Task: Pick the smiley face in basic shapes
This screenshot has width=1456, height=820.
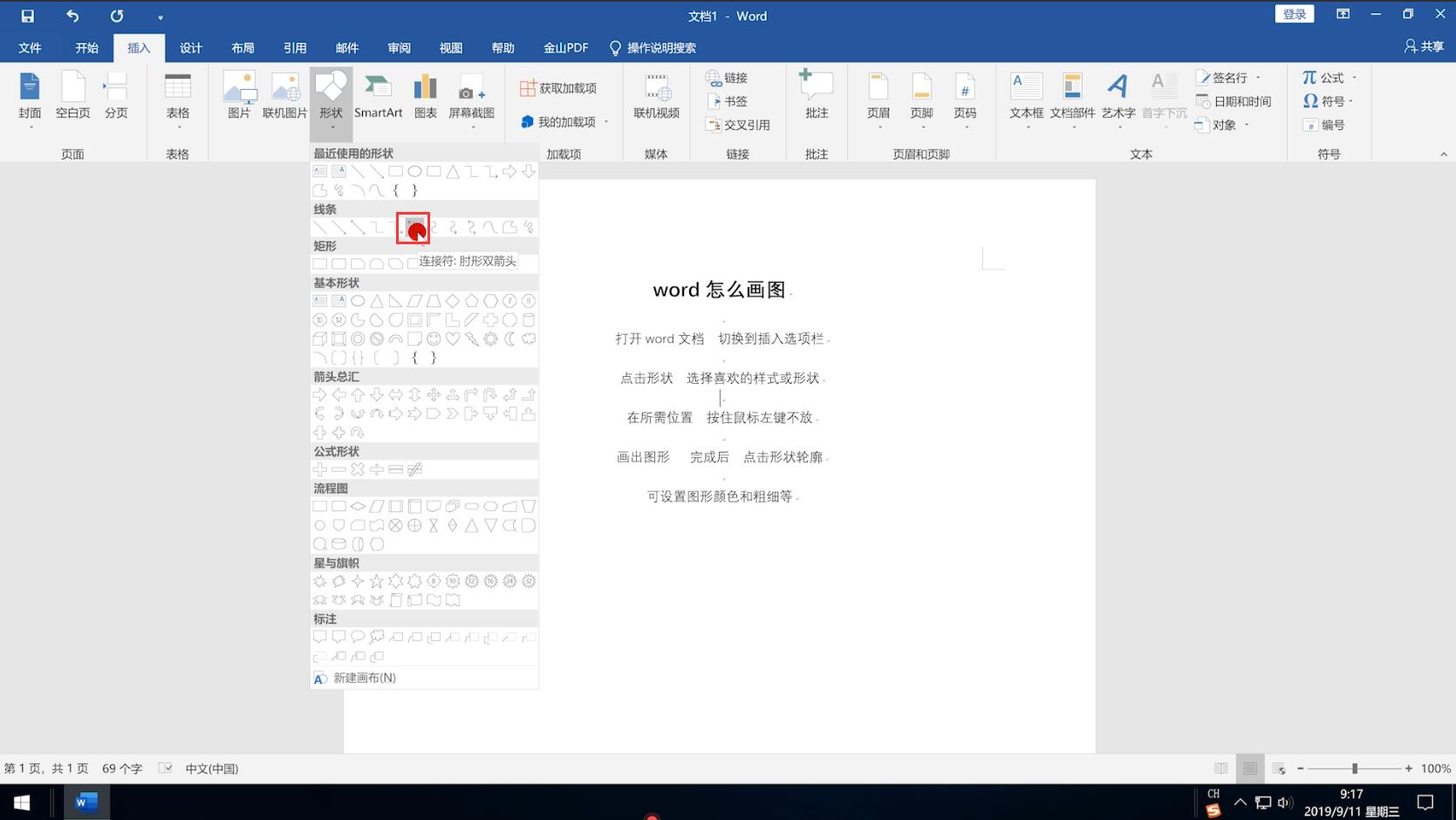Action: (434, 338)
